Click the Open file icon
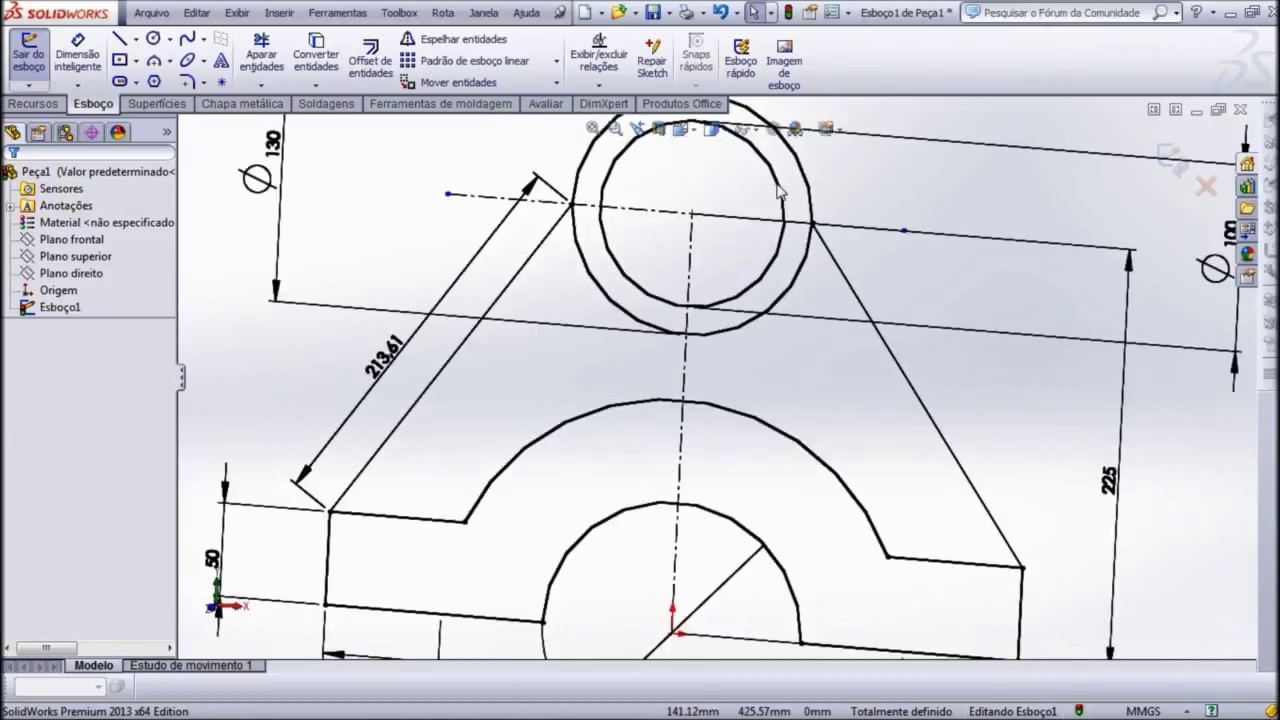The height and width of the screenshot is (720, 1280). click(x=619, y=13)
